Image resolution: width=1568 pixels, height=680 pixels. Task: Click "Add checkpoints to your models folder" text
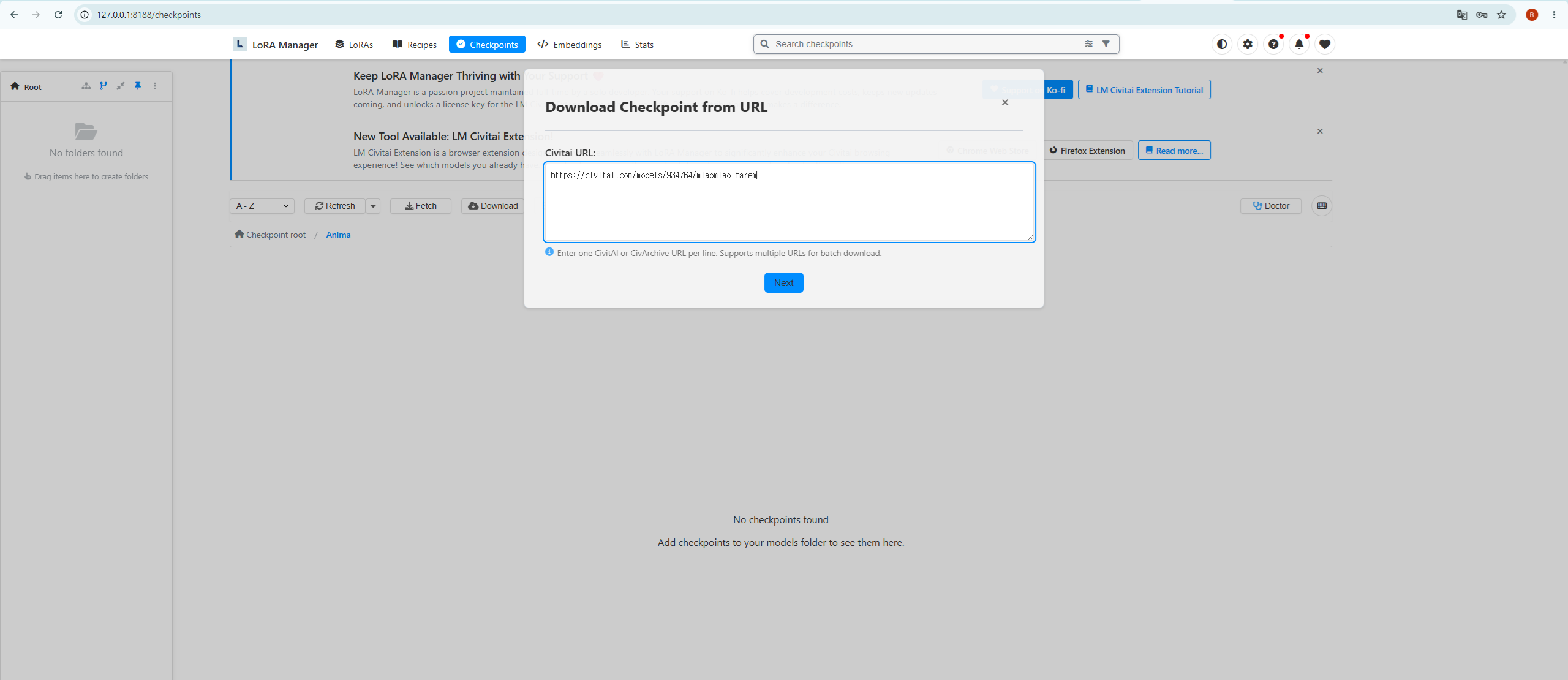[x=781, y=543]
